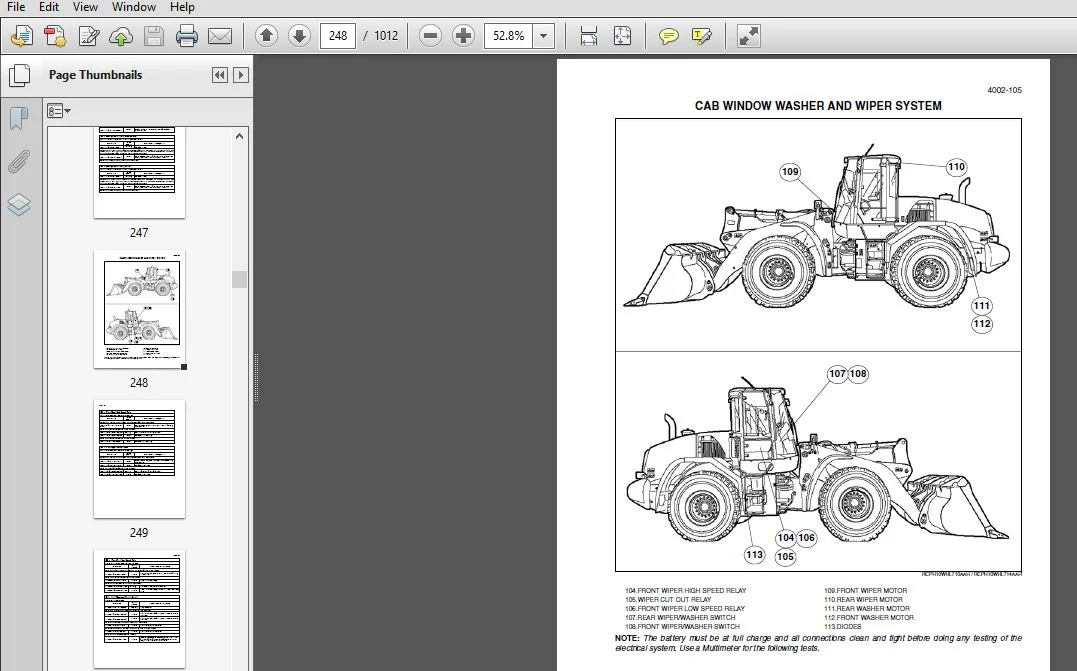This screenshot has height=671, width=1077.
Task: Select the page 249 thumbnail
Action: pyautogui.click(x=139, y=459)
